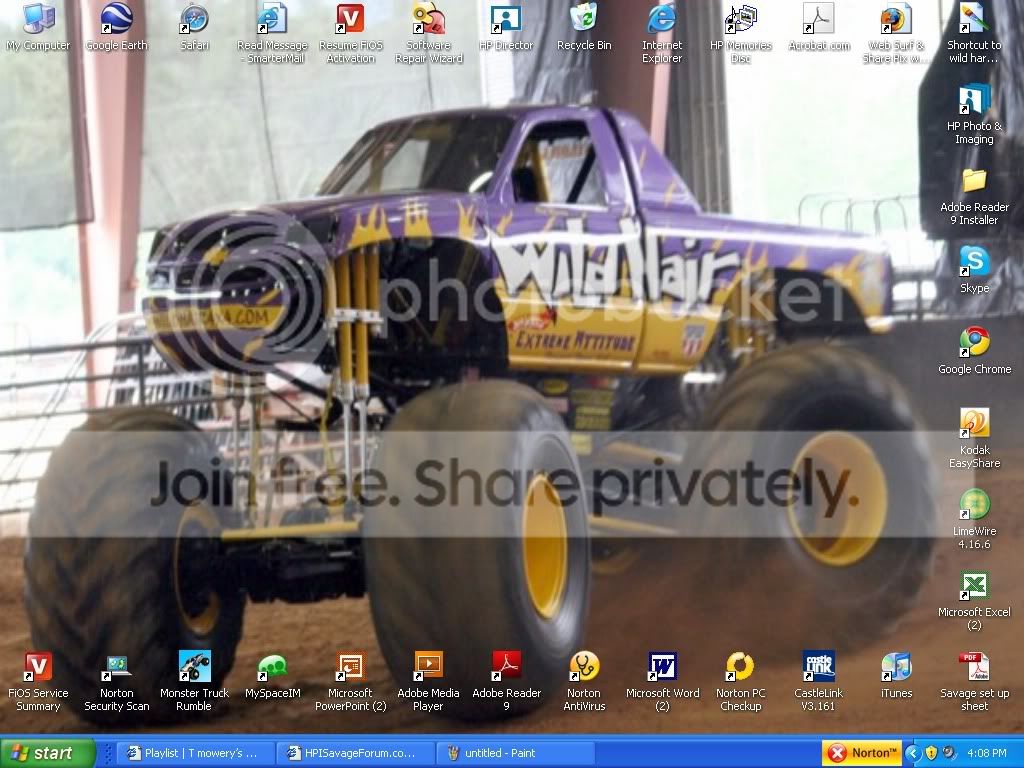The width and height of the screenshot is (1024, 768).
Task: Select the Adobe Reader 9 Installer folder
Action: [x=974, y=196]
